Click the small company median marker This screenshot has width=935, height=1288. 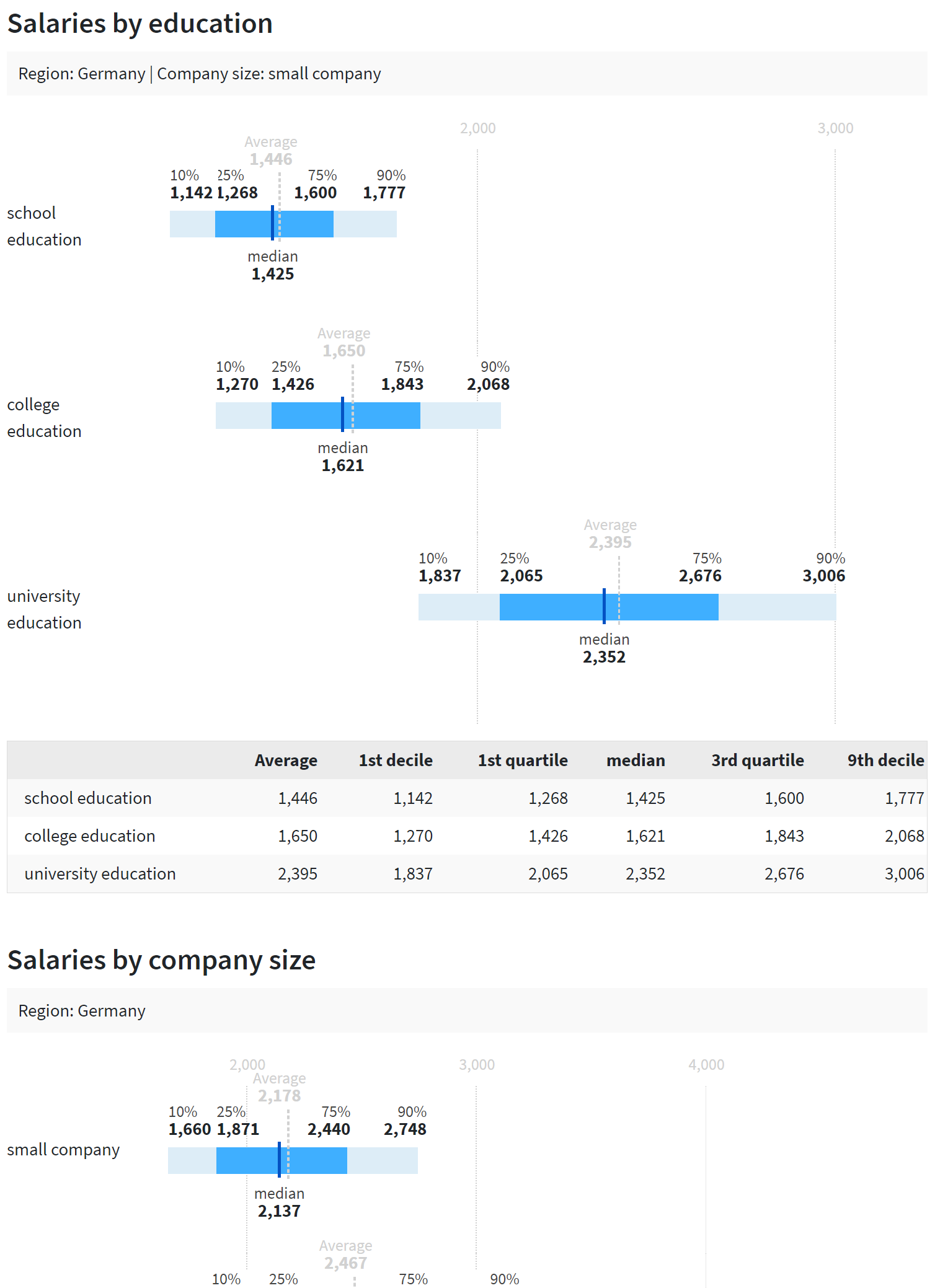(x=279, y=1160)
